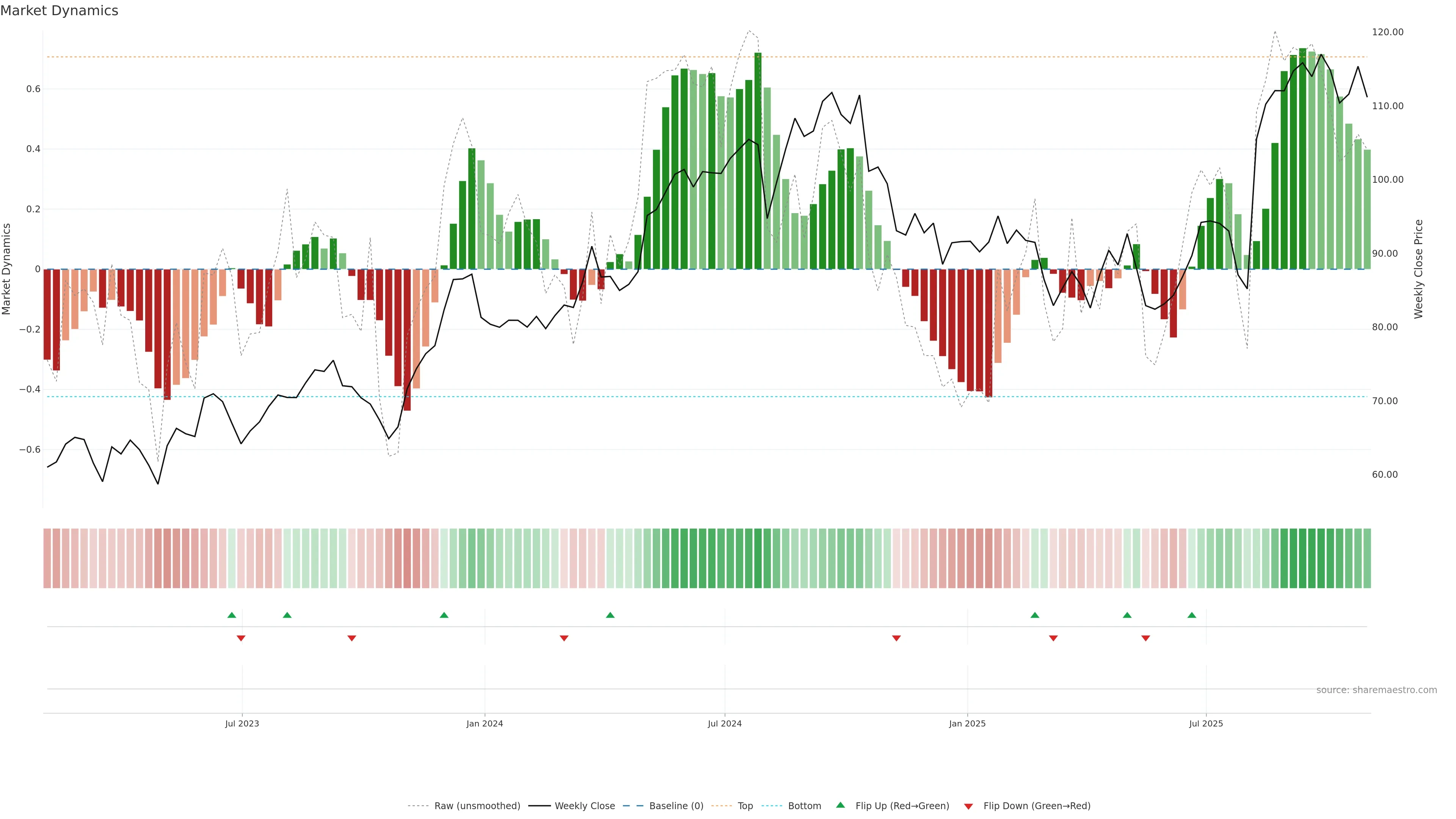Screen dimensions: 1456x819
Task: Toggle the Weekly Close legend series
Action: tap(584, 806)
